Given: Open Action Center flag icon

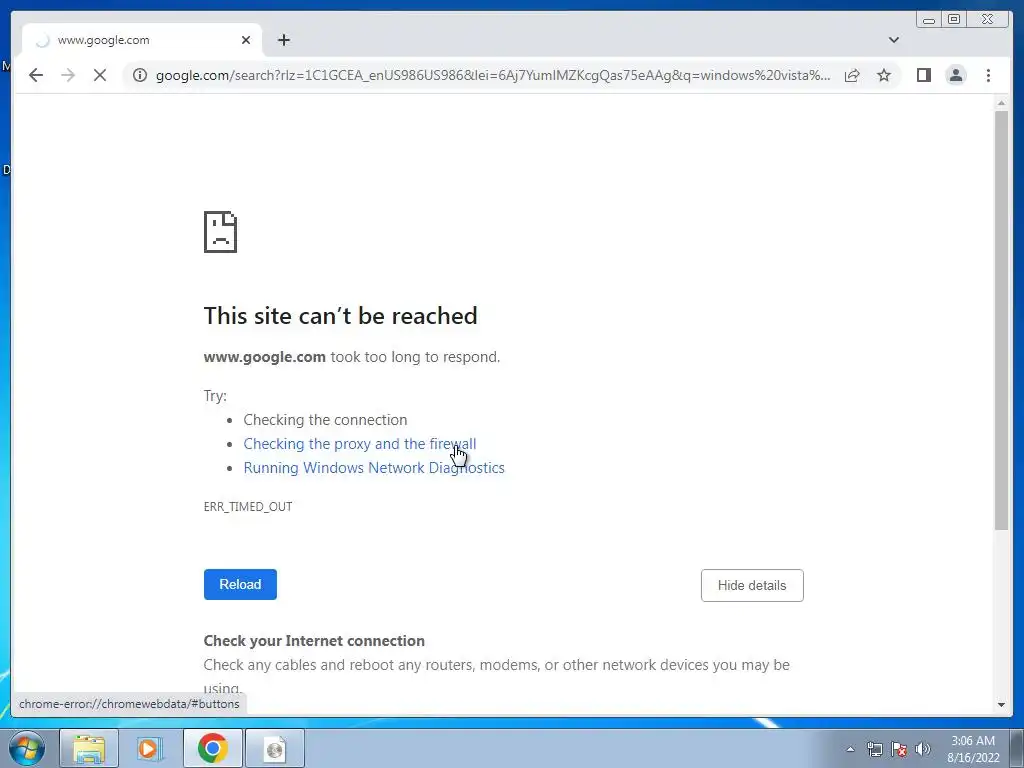Looking at the screenshot, I should tap(899, 749).
